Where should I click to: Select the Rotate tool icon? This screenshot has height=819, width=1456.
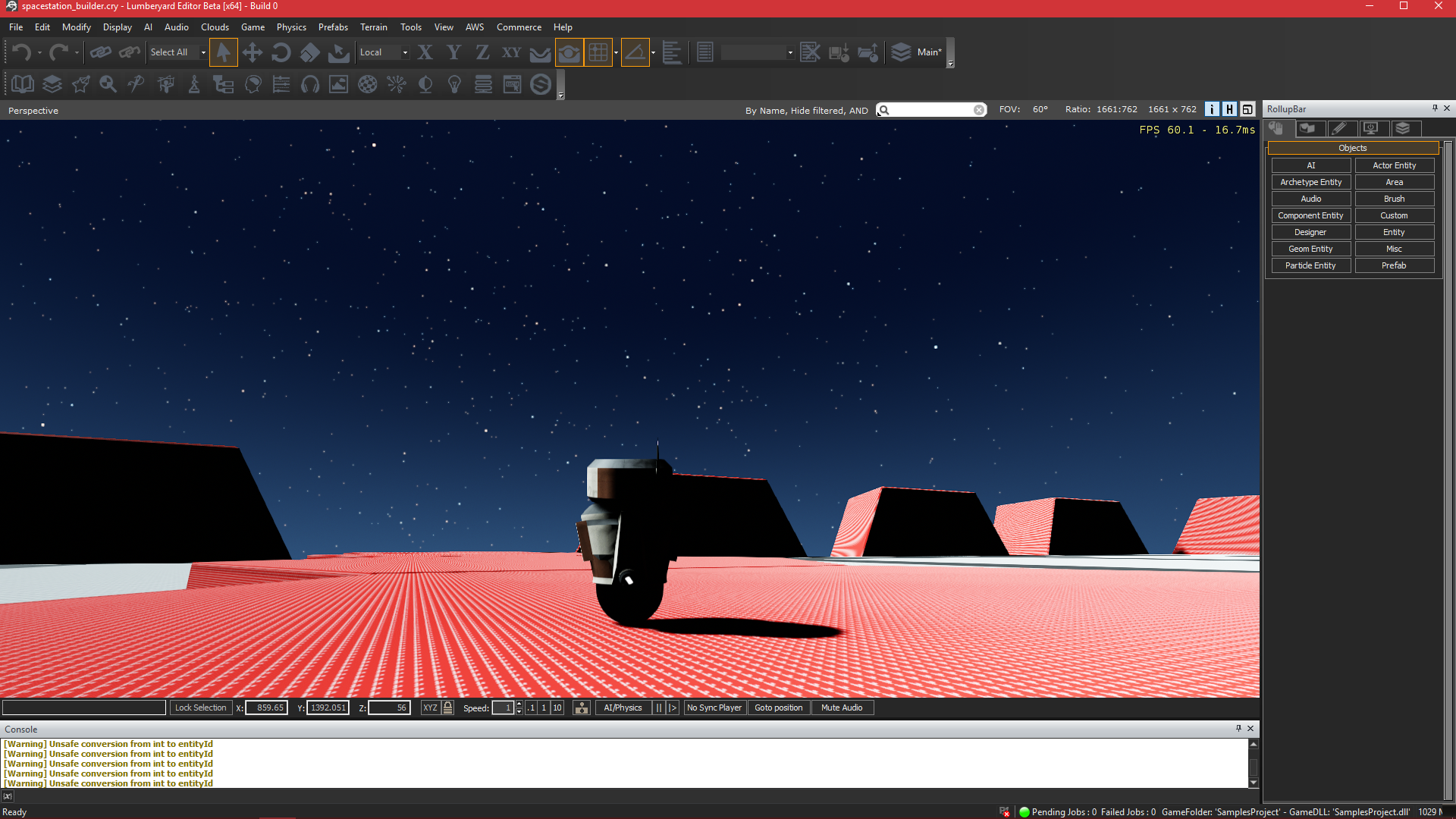tap(281, 52)
